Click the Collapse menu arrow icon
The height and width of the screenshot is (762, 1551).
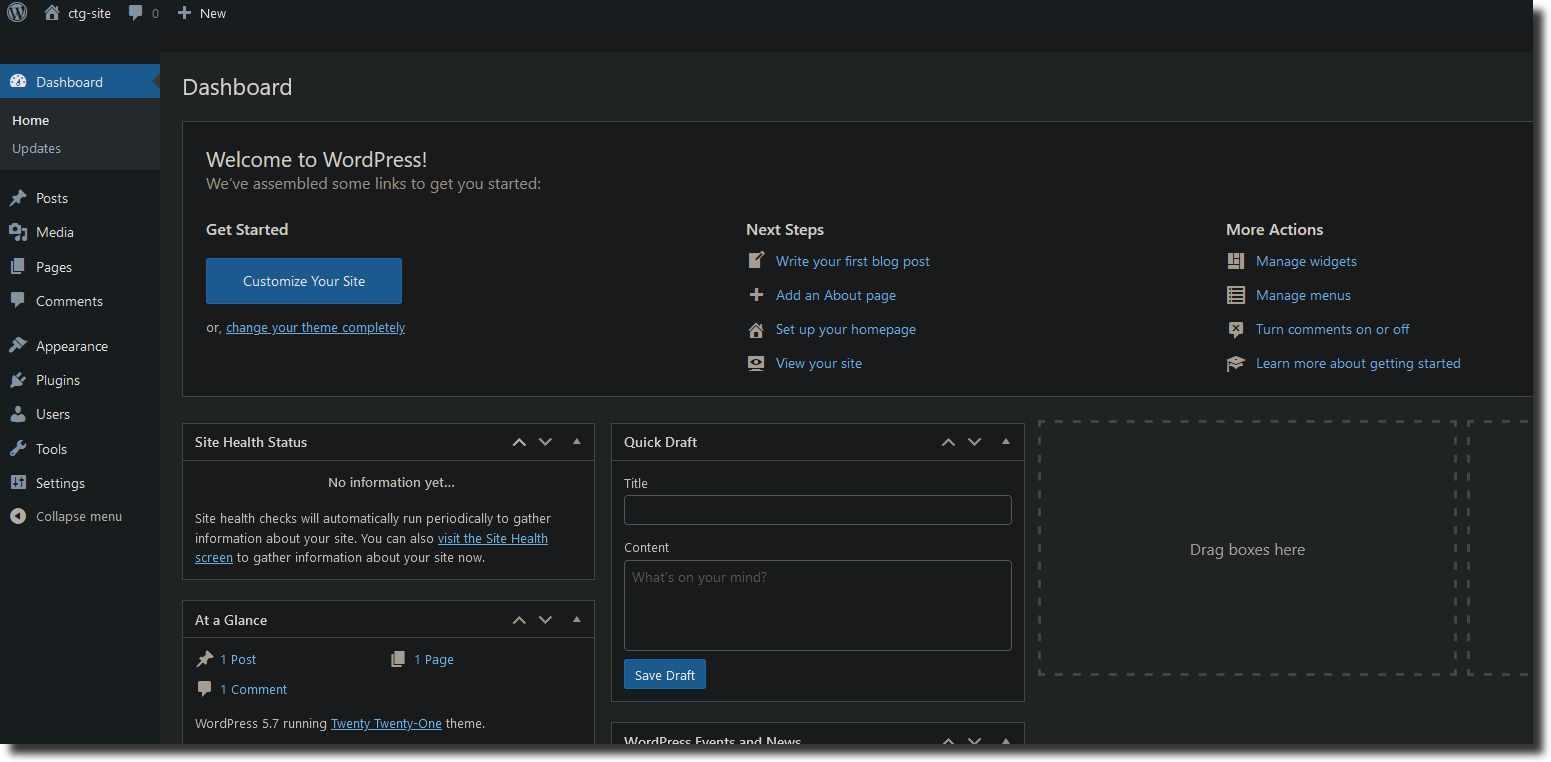click(18, 517)
